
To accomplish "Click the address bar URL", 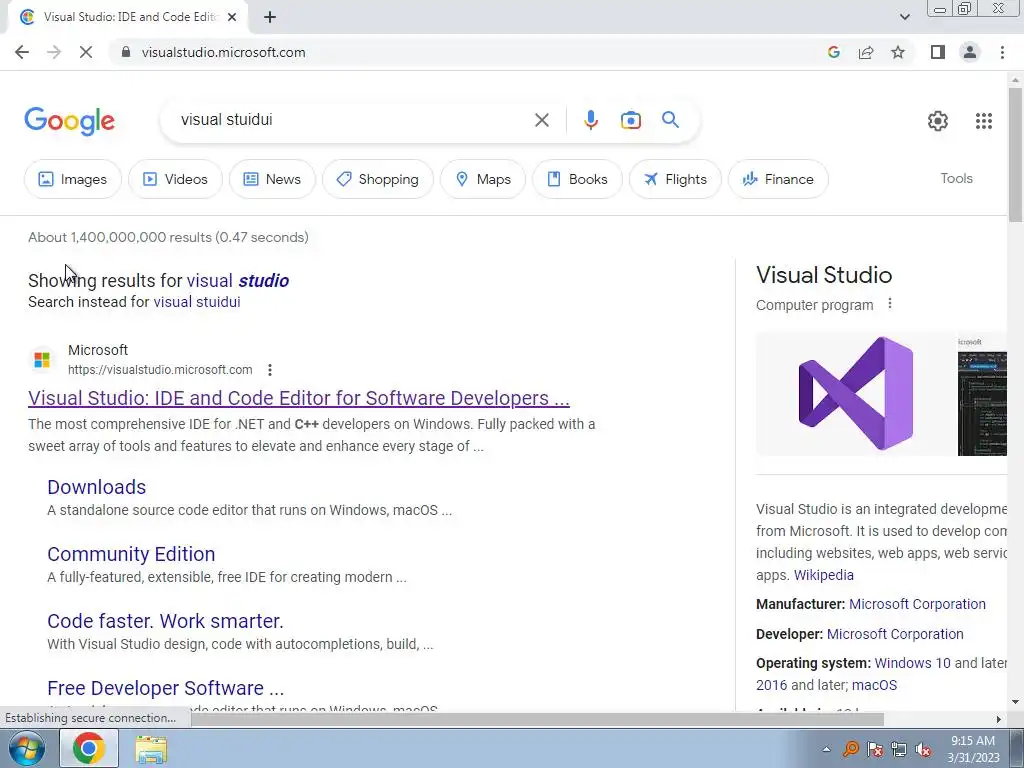I will click(223, 52).
